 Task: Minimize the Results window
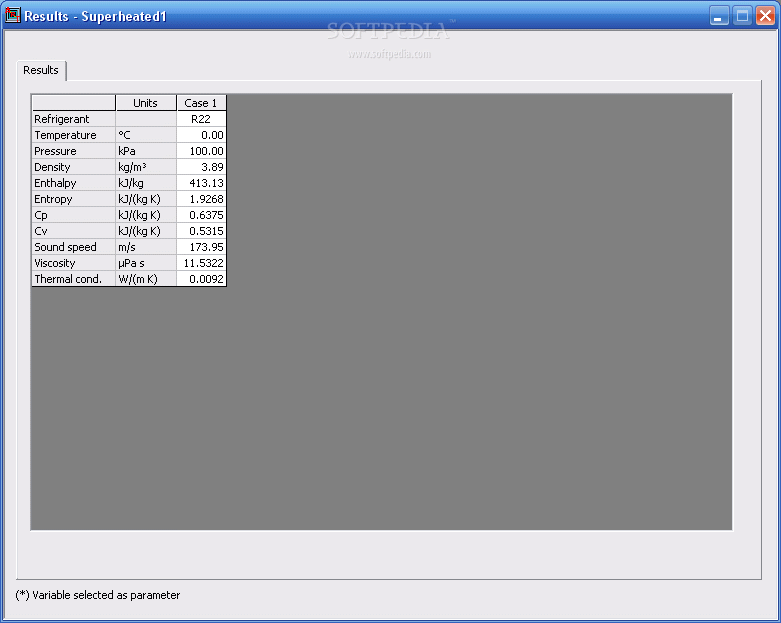tap(719, 16)
